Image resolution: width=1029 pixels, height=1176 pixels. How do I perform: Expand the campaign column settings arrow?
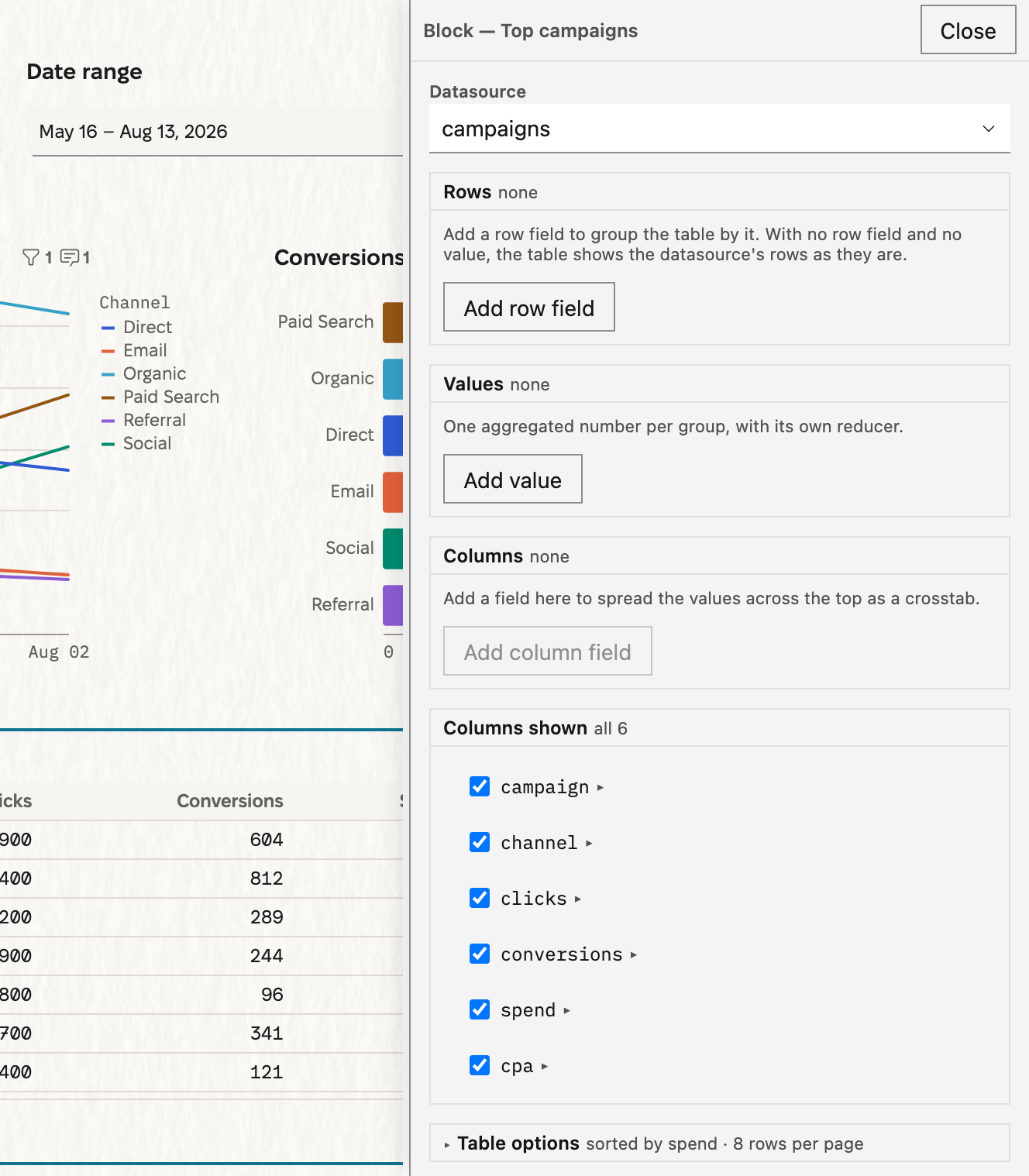coord(601,788)
